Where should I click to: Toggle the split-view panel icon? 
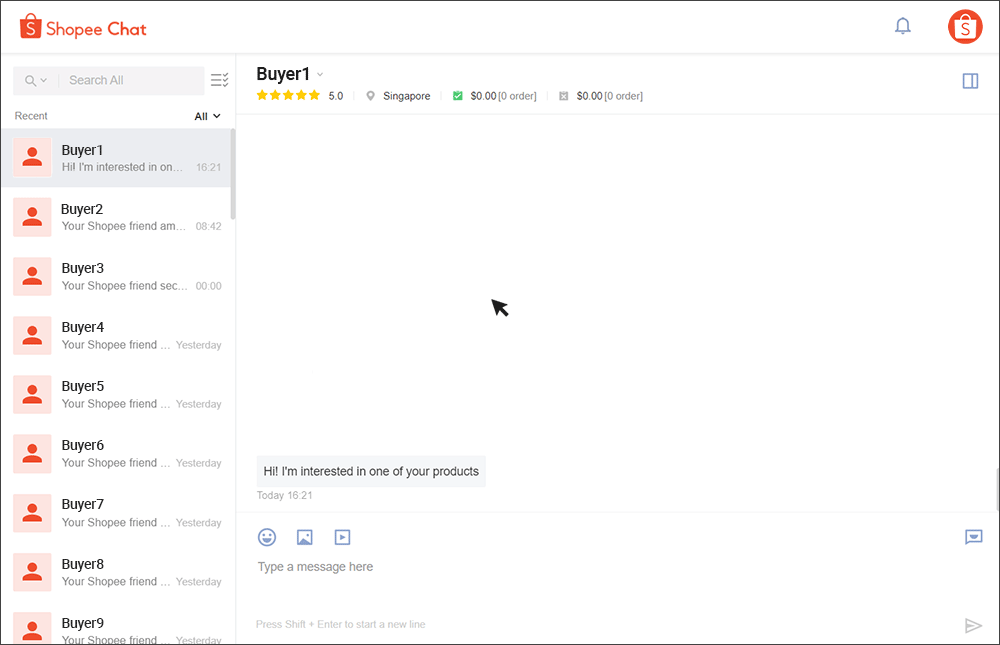click(970, 81)
